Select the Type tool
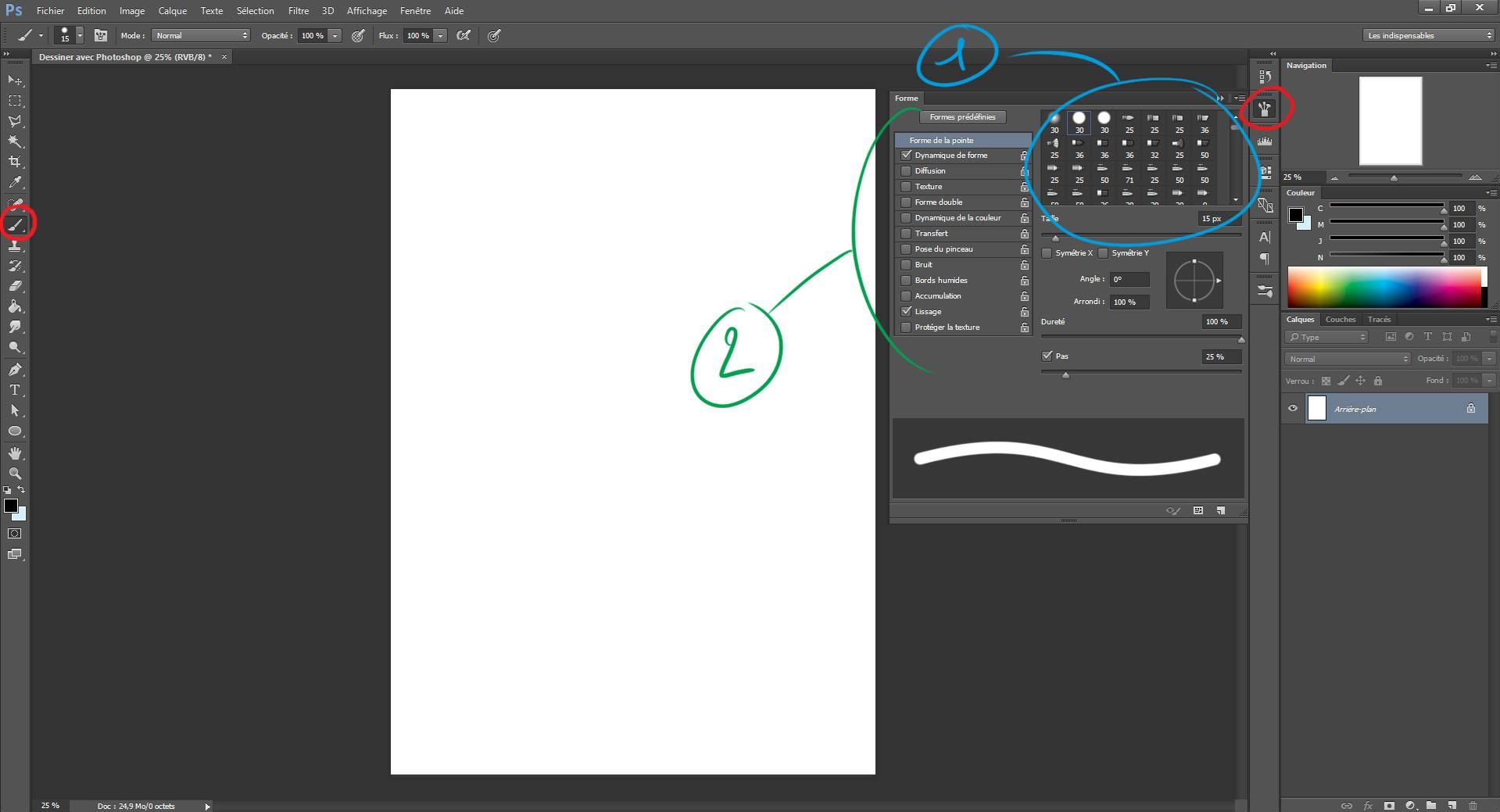This screenshot has width=1500, height=812. pyautogui.click(x=16, y=390)
